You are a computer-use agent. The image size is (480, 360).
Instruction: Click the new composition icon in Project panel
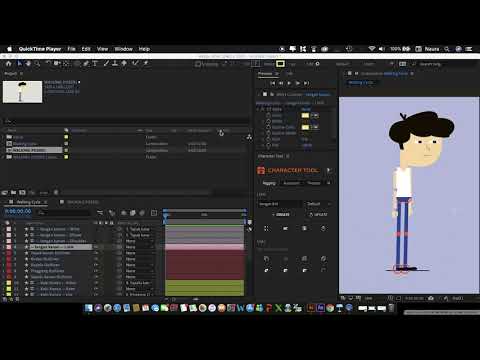pos(22,192)
